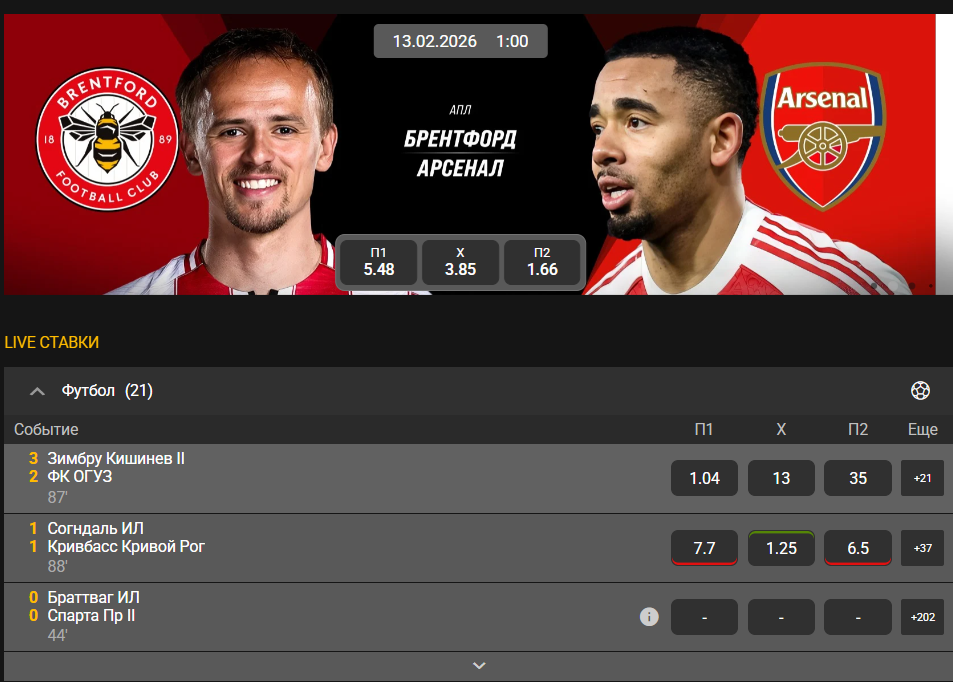Screen dimensions: 953x682
Task: Select П2 odds 1.66 for Арсенал
Action: point(542,262)
